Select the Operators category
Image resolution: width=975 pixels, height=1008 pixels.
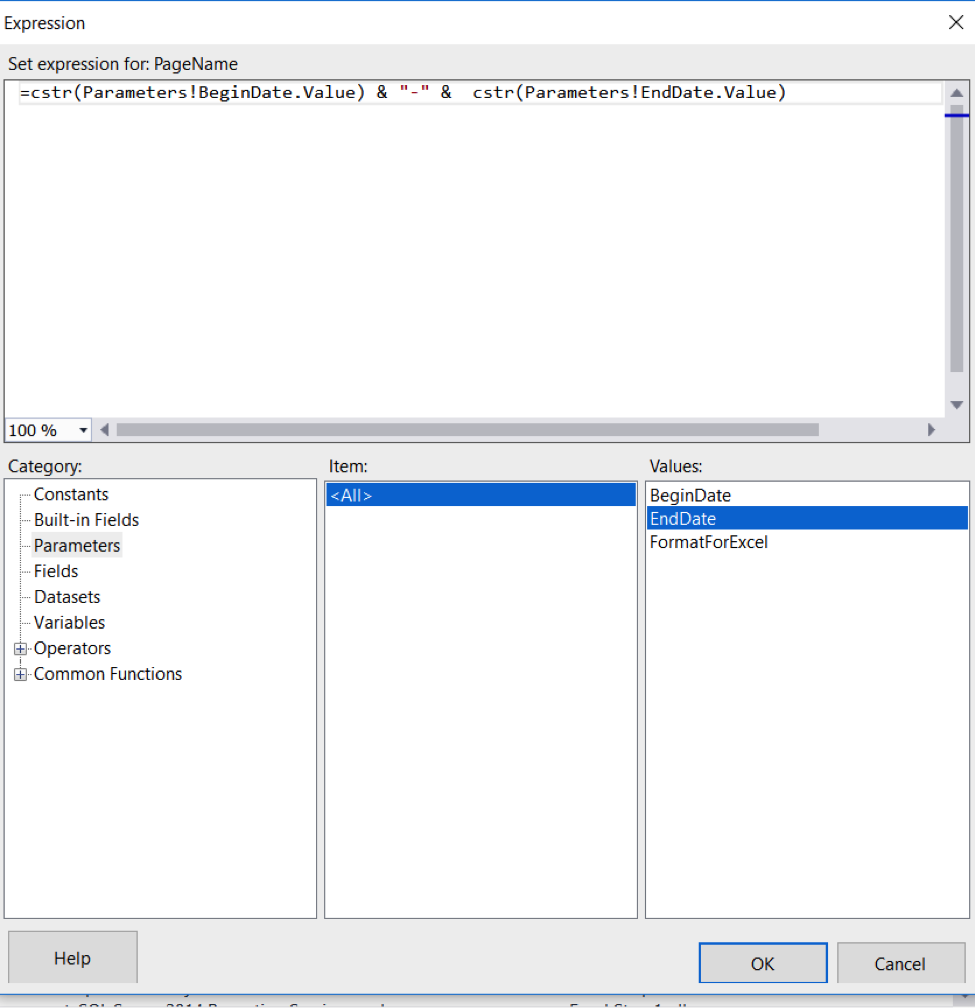(x=72, y=649)
